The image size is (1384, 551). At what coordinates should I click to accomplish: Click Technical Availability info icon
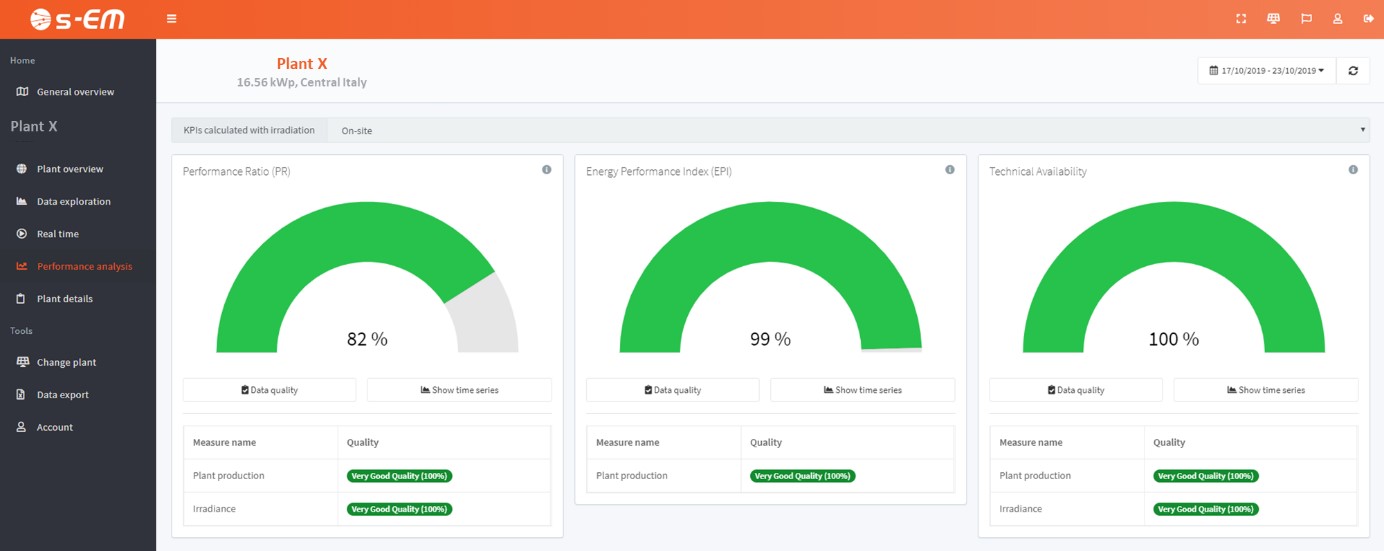tap(1353, 170)
